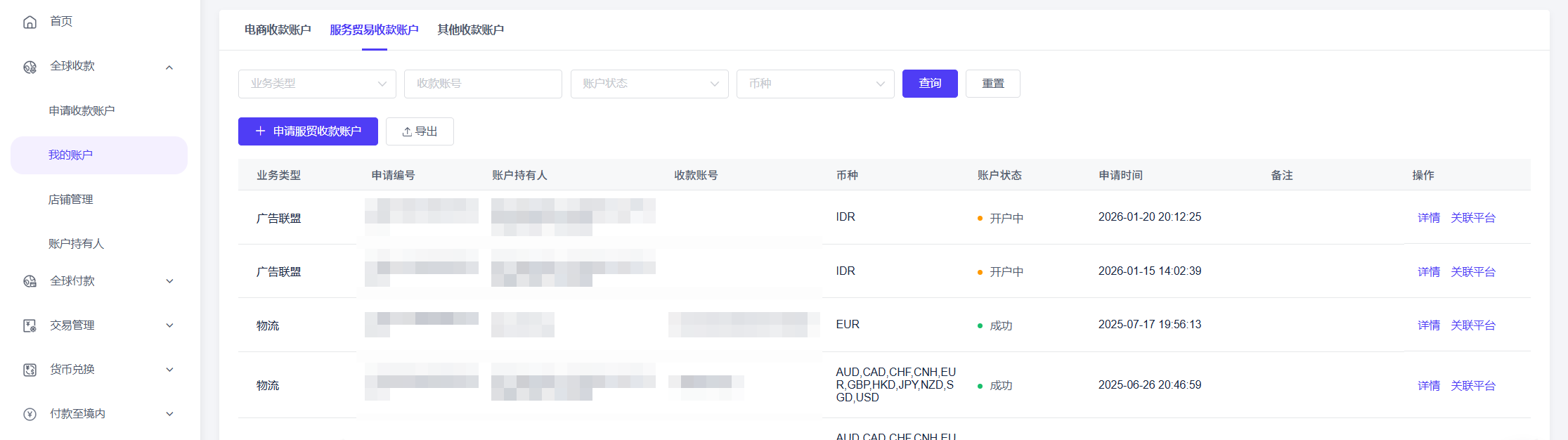Expand the 全球付款 sidebar menu

[x=169, y=281]
